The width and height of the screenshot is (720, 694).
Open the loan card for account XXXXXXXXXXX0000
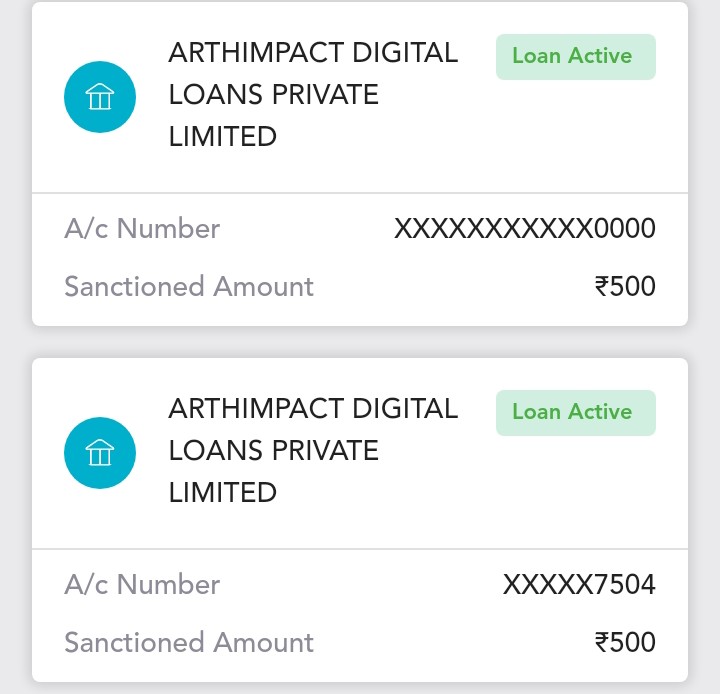click(360, 164)
